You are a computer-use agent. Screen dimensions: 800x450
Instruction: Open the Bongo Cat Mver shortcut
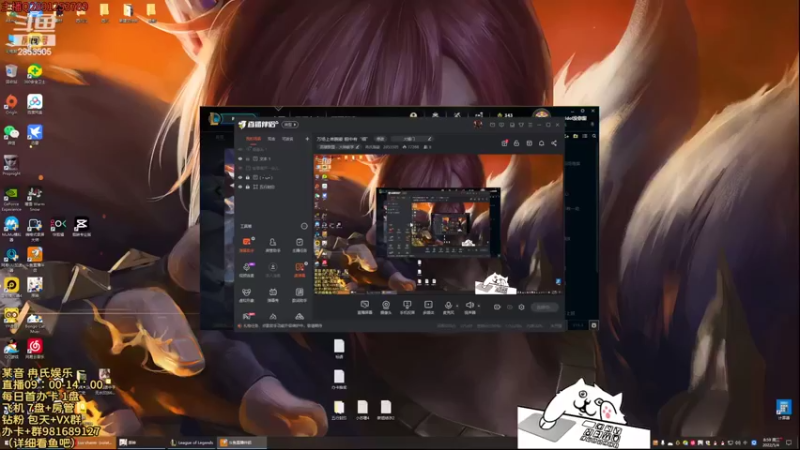[35, 322]
